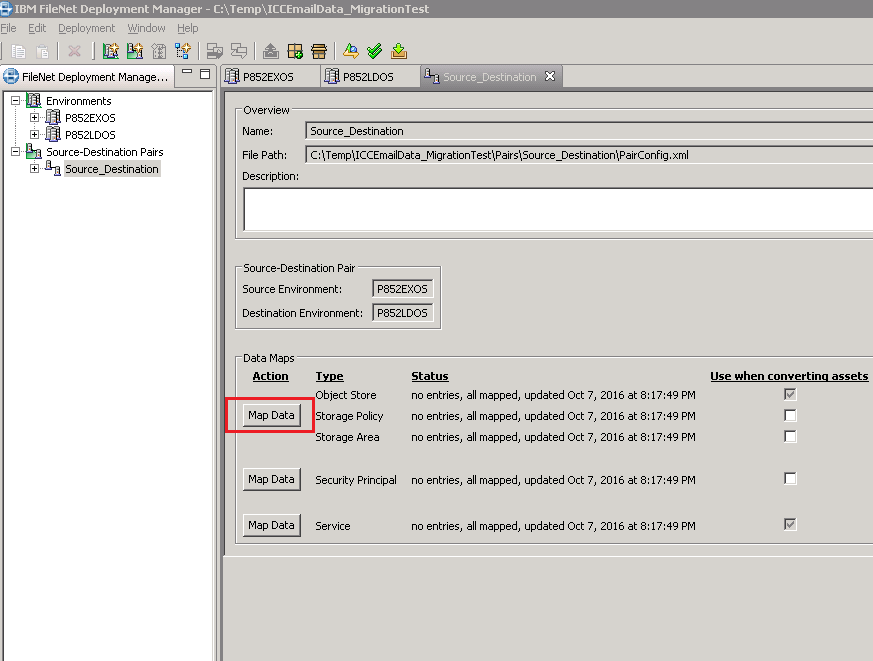Image resolution: width=873 pixels, height=661 pixels.
Task: Click the red Delete toolbar icon
Action: [x=74, y=51]
